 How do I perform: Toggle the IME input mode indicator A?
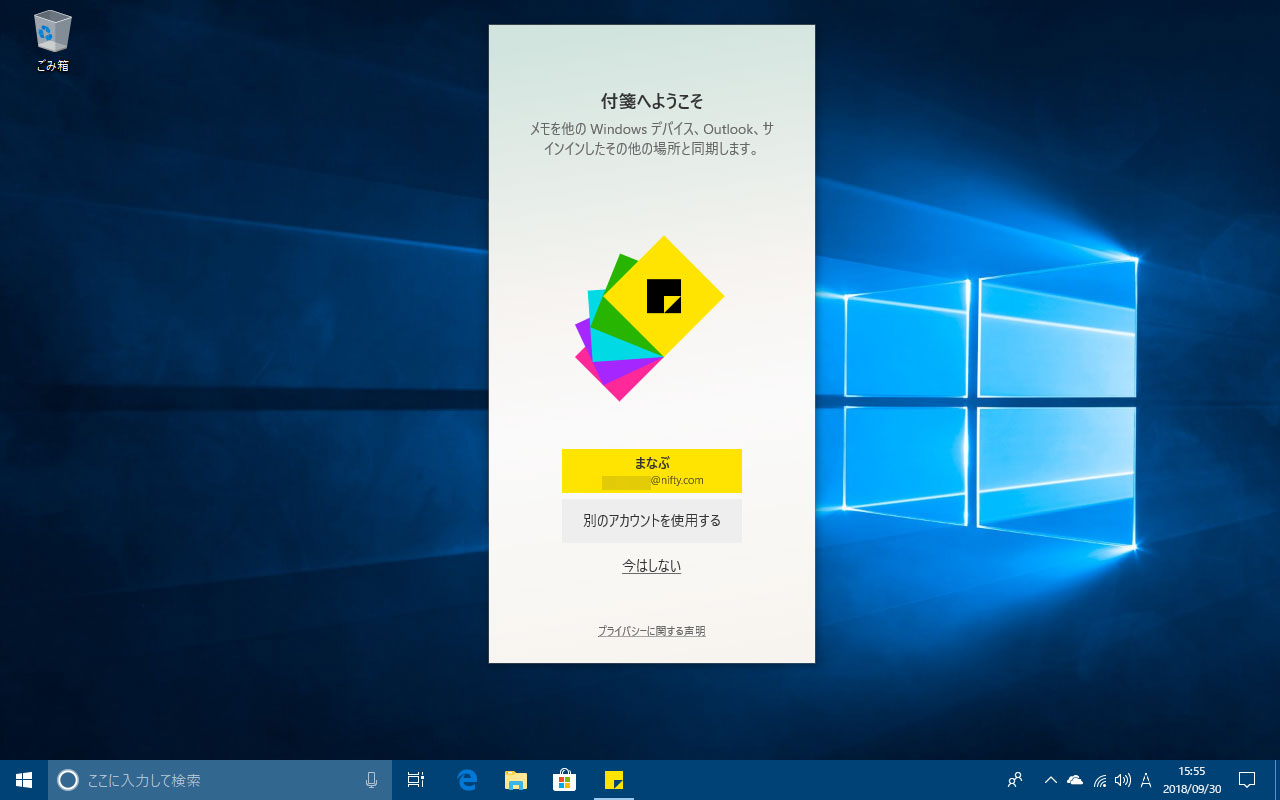click(1146, 780)
